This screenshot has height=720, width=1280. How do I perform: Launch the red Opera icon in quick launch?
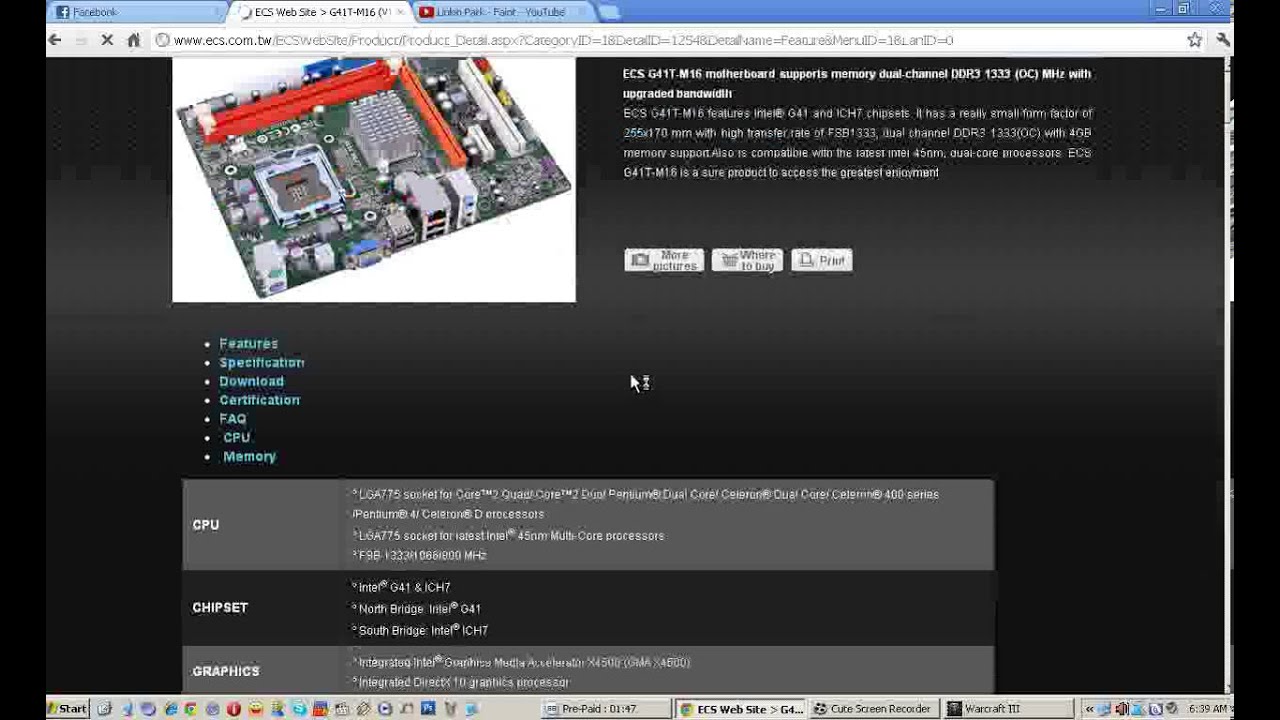pos(233,708)
